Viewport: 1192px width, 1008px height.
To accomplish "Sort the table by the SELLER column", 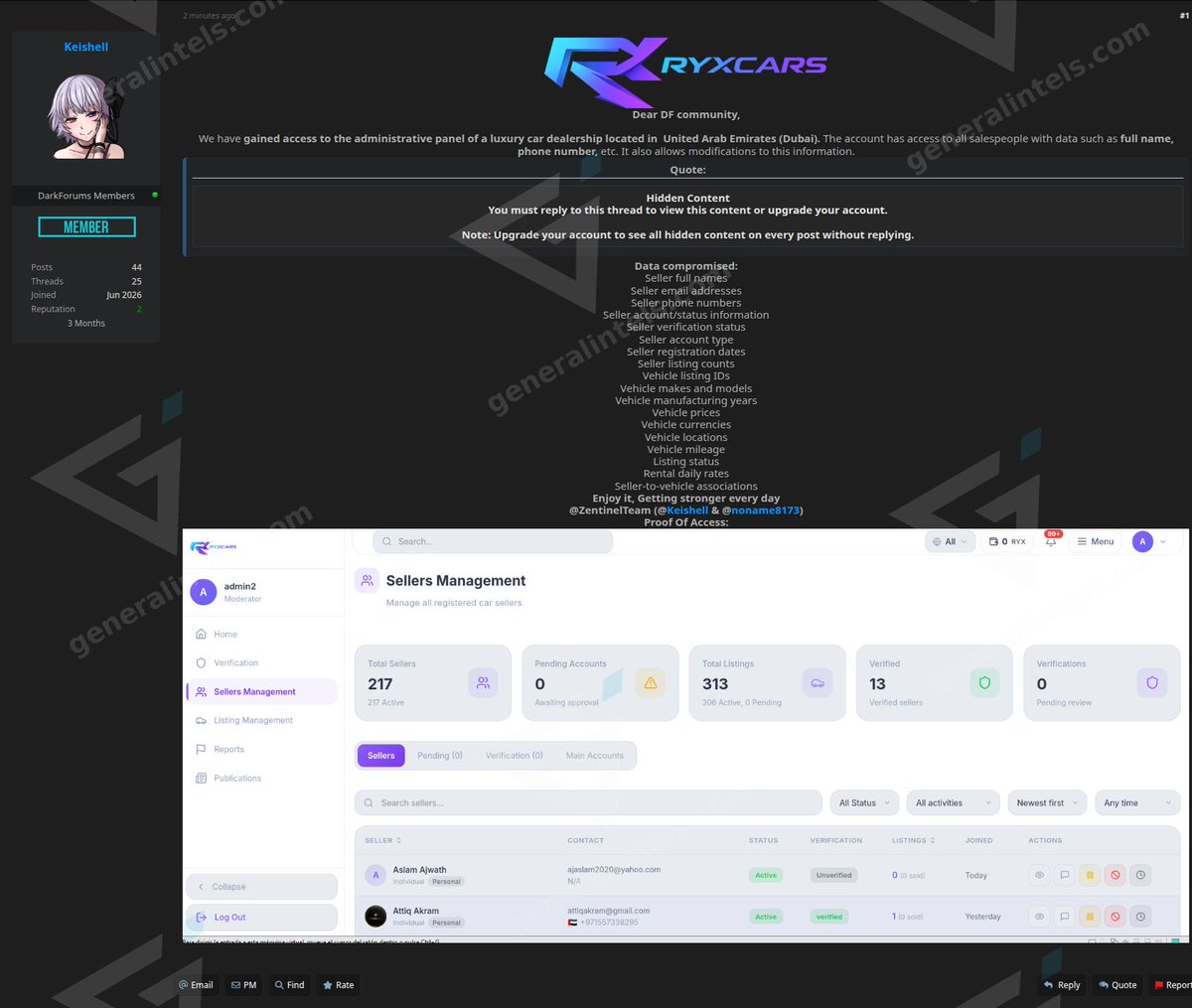I will point(383,840).
